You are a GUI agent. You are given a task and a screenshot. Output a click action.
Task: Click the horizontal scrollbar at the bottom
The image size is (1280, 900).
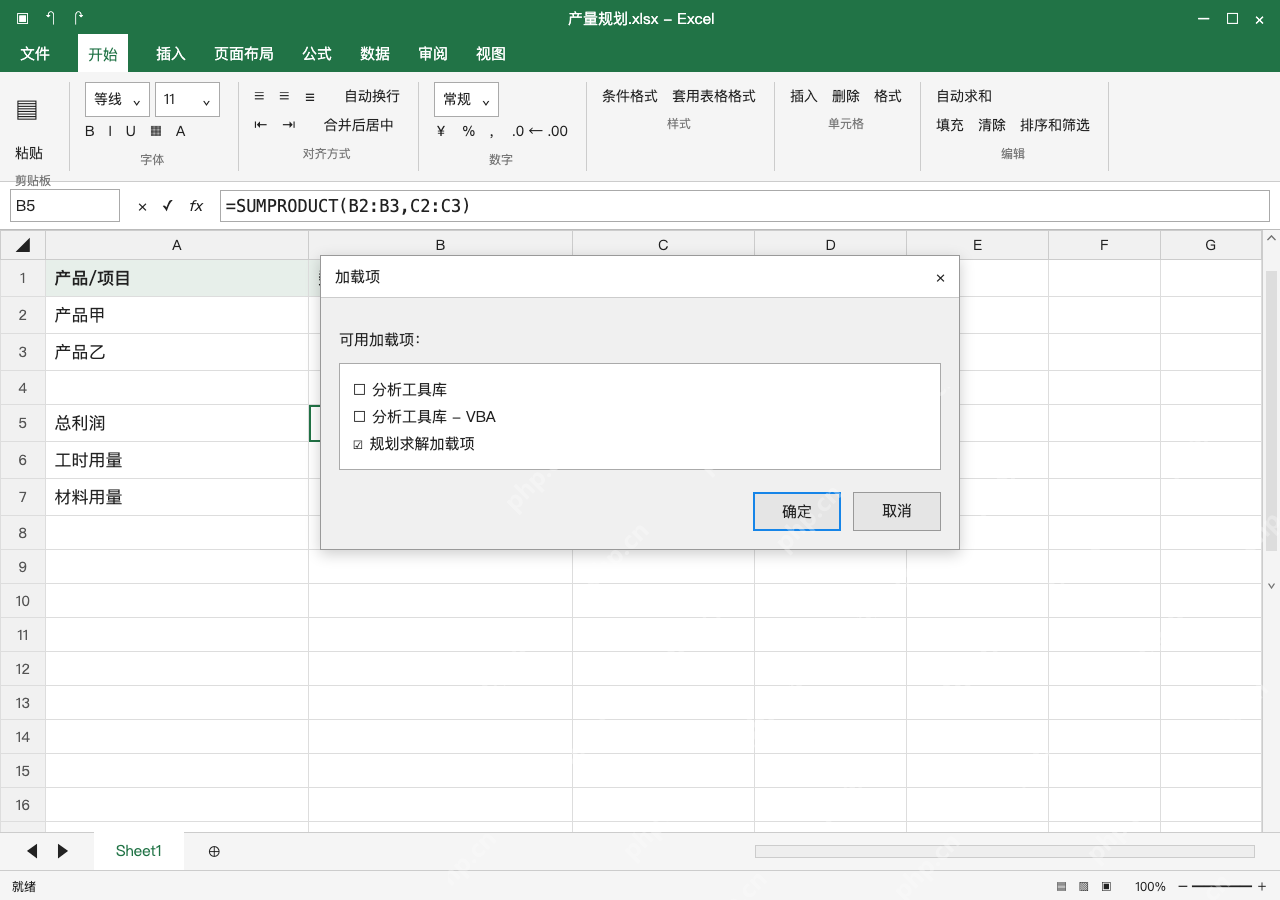tap(1005, 851)
